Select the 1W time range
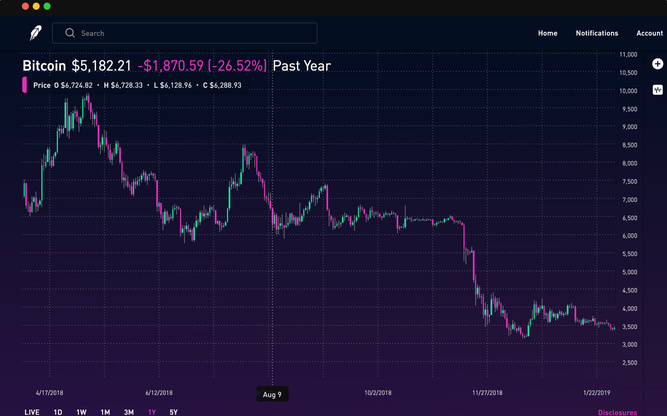The width and height of the screenshot is (667, 416). tap(81, 412)
